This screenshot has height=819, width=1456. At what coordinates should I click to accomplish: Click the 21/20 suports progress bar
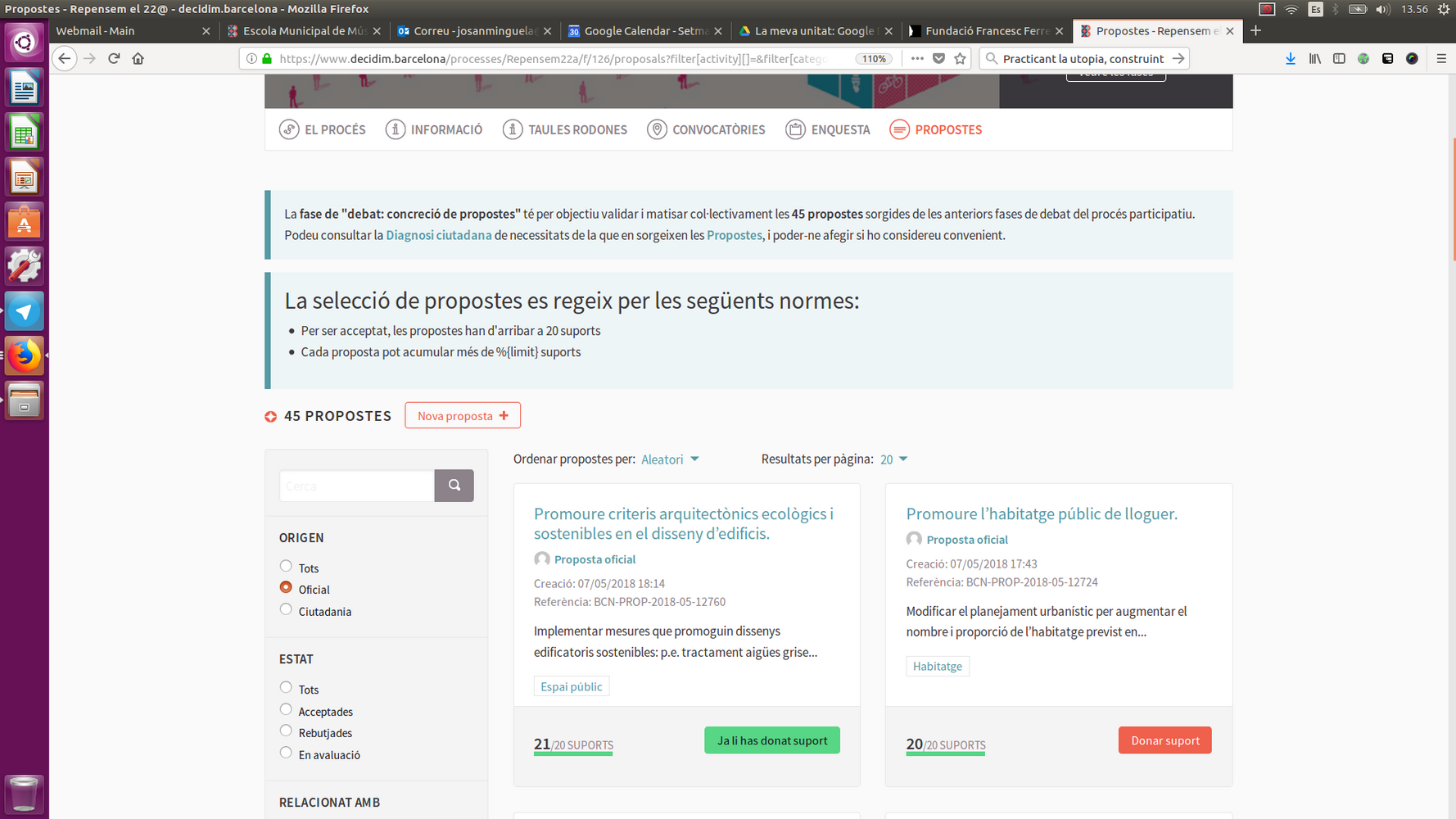(x=573, y=753)
